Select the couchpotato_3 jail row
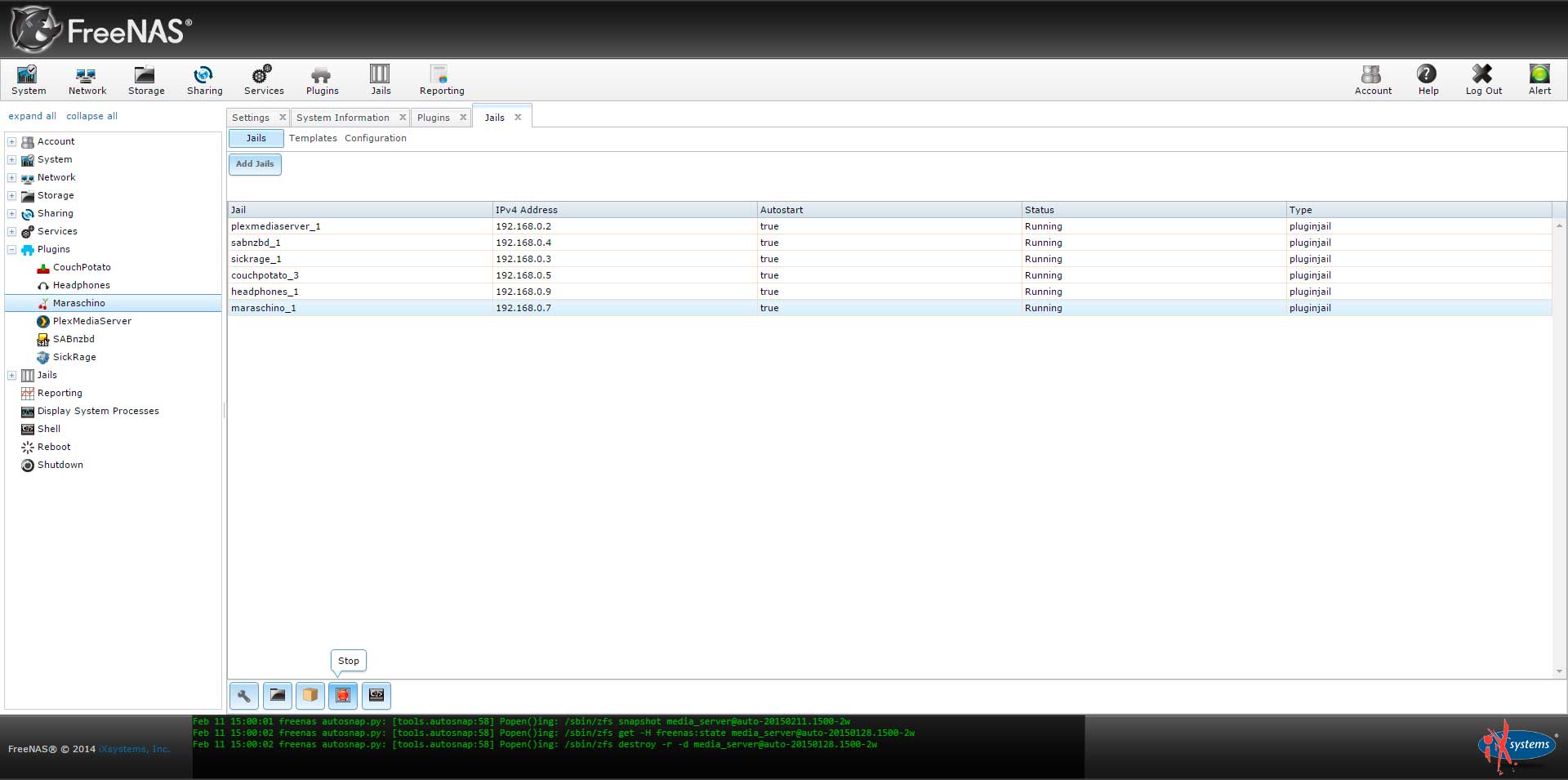This screenshot has height=780, width=1568. [889, 275]
